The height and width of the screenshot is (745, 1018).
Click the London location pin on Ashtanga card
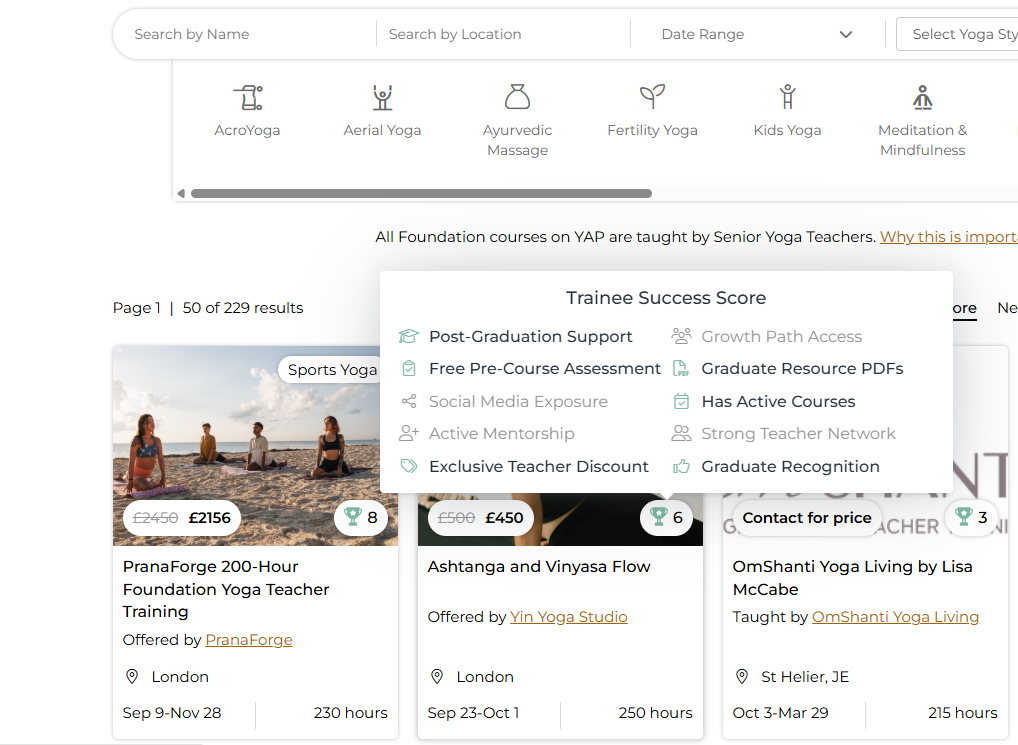pos(437,677)
